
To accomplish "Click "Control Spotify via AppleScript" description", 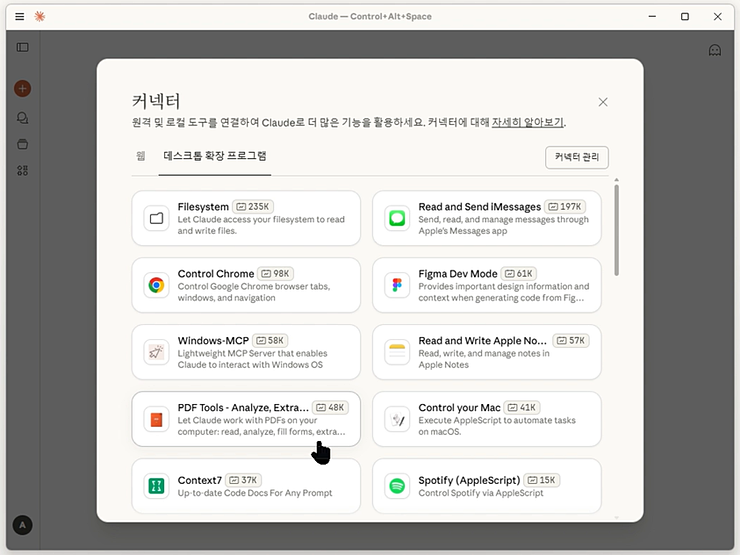I will 481,493.
